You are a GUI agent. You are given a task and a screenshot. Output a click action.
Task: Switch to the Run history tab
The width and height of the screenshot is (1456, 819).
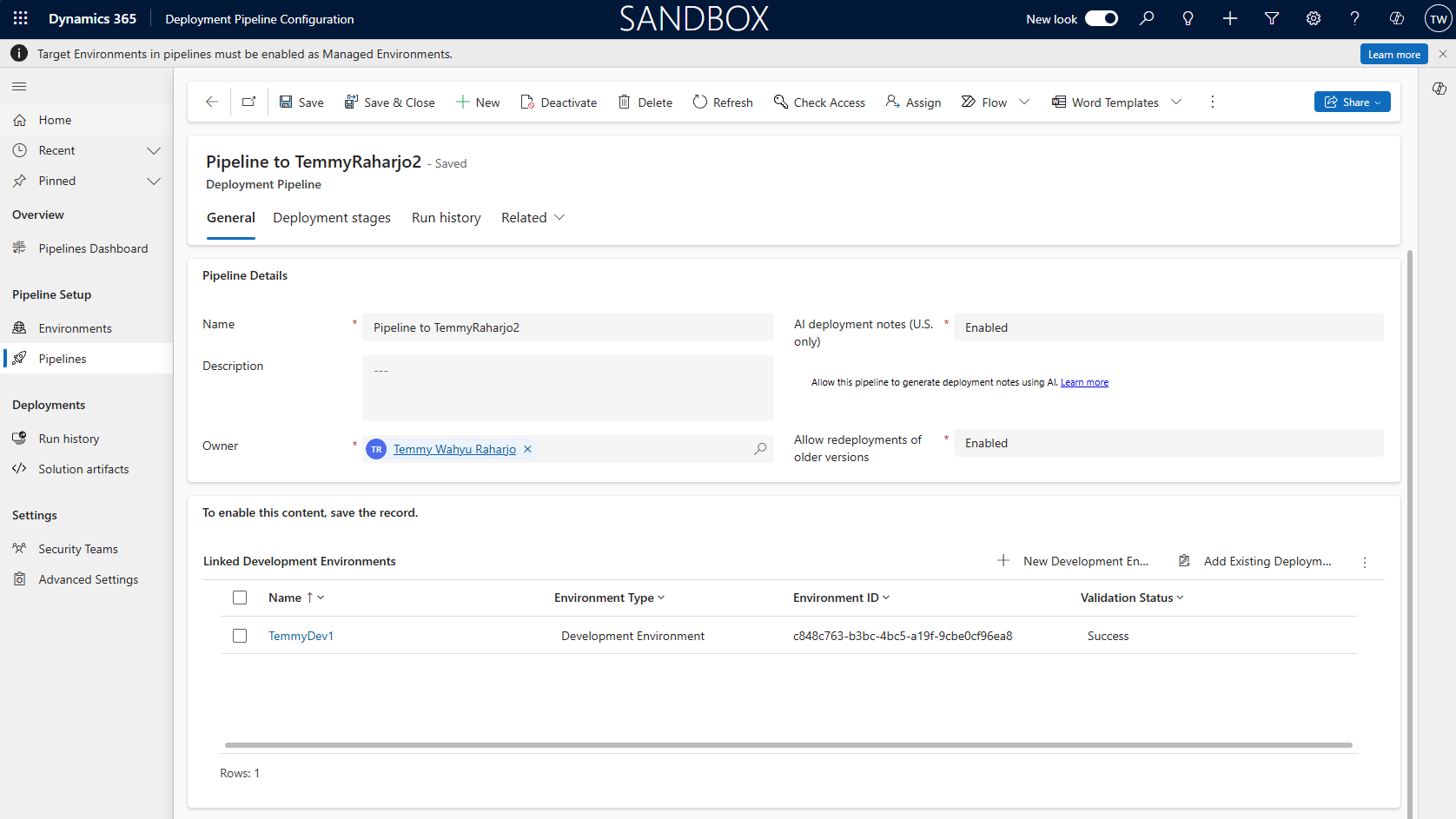447,218
